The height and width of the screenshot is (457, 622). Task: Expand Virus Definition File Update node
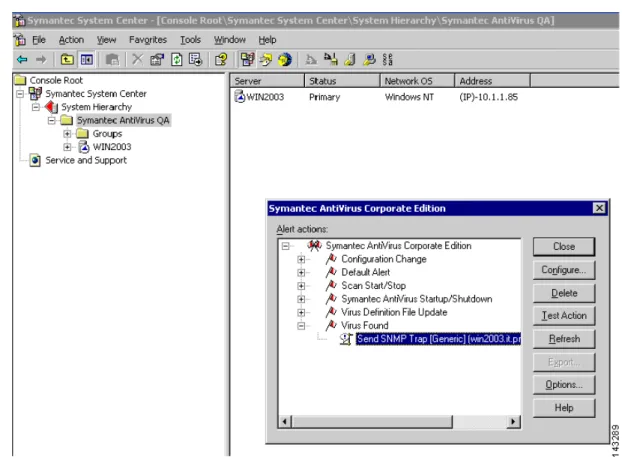tap(301, 312)
